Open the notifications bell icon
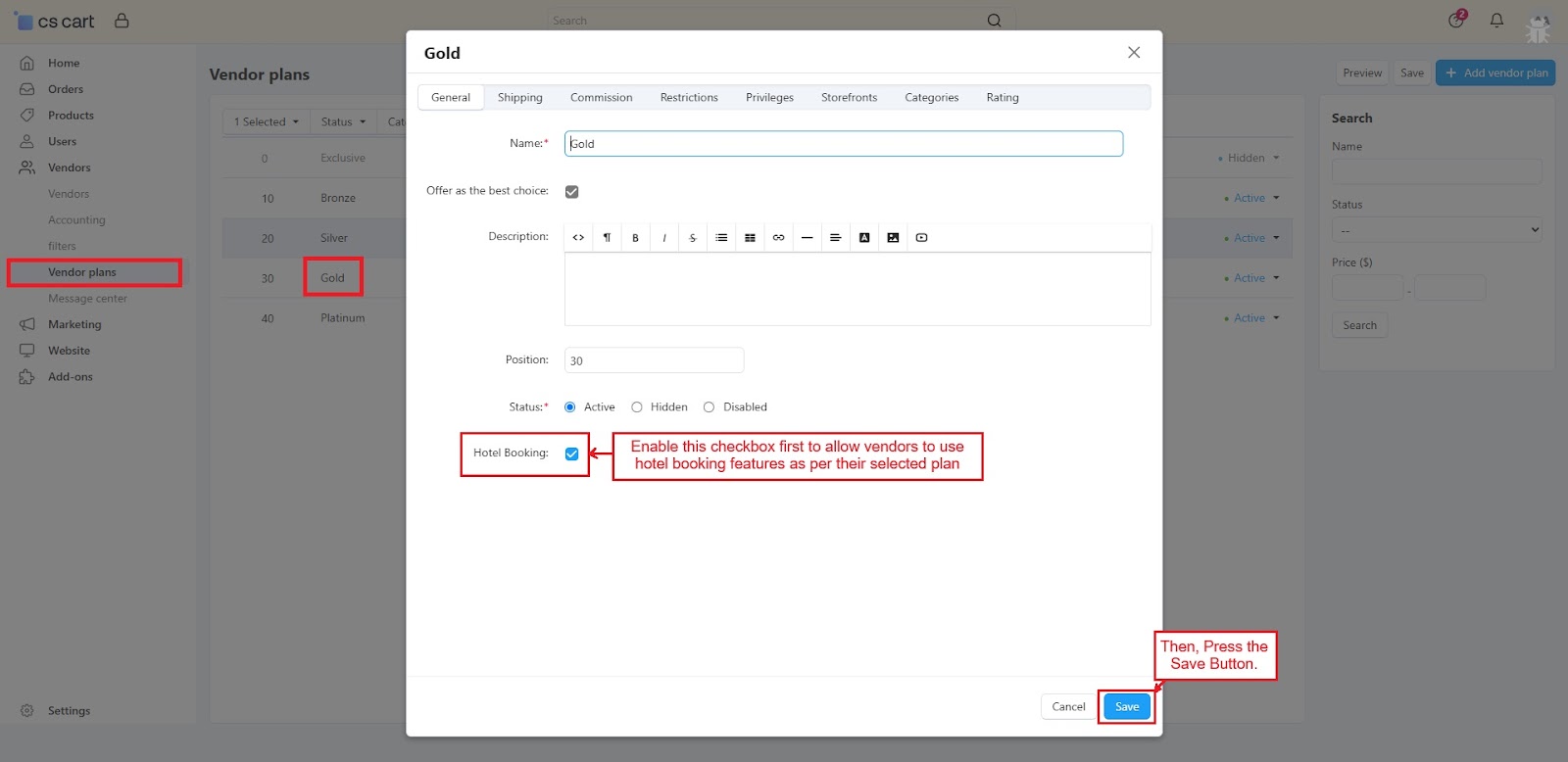This screenshot has width=1568, height=762. tap(1496, 21)
